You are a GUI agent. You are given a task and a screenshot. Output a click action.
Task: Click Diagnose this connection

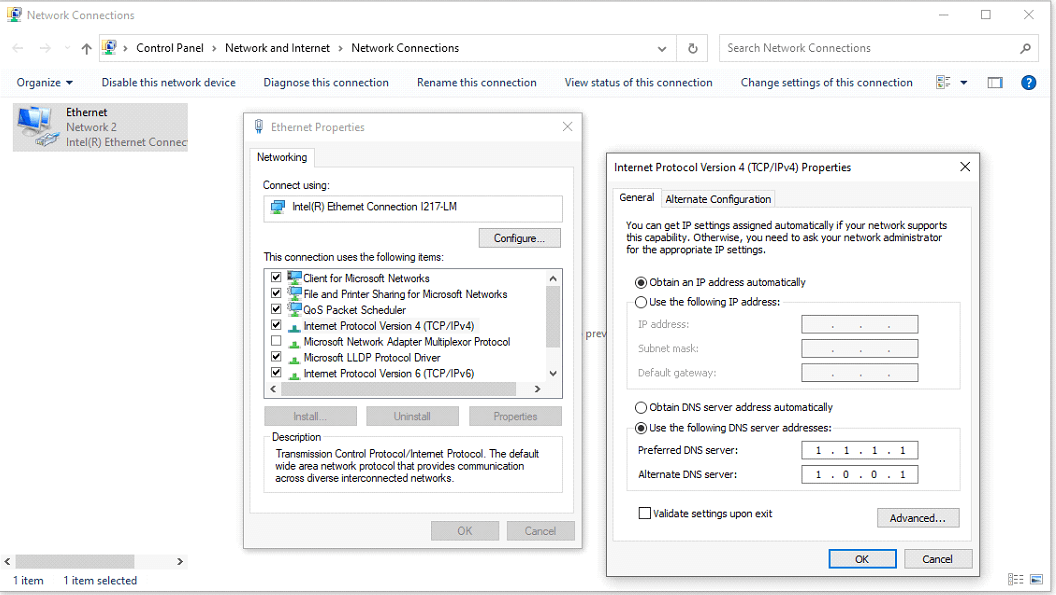point(326,82)
